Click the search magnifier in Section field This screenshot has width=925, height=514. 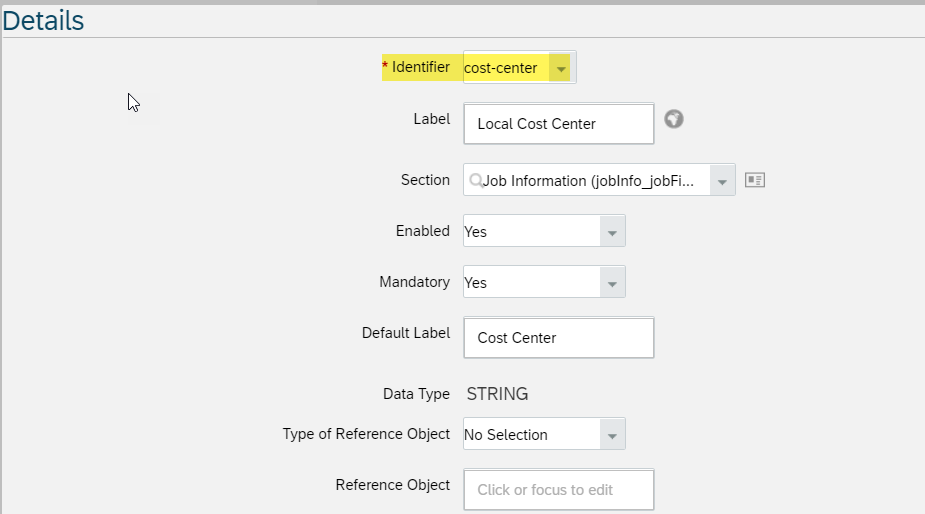coord(475,180)
